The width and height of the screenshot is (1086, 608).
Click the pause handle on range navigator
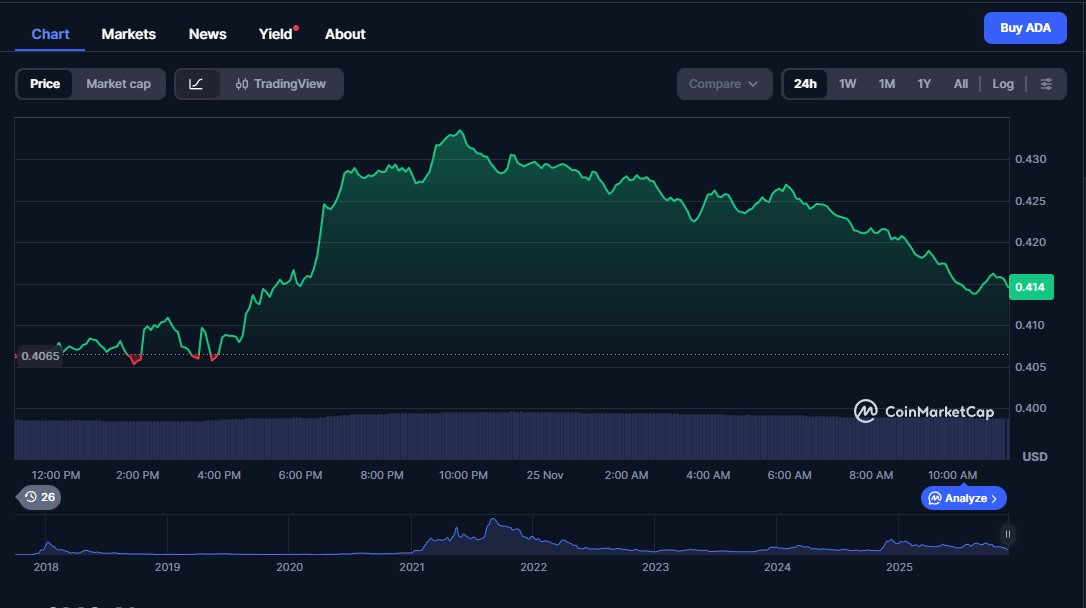point(1008,534)
